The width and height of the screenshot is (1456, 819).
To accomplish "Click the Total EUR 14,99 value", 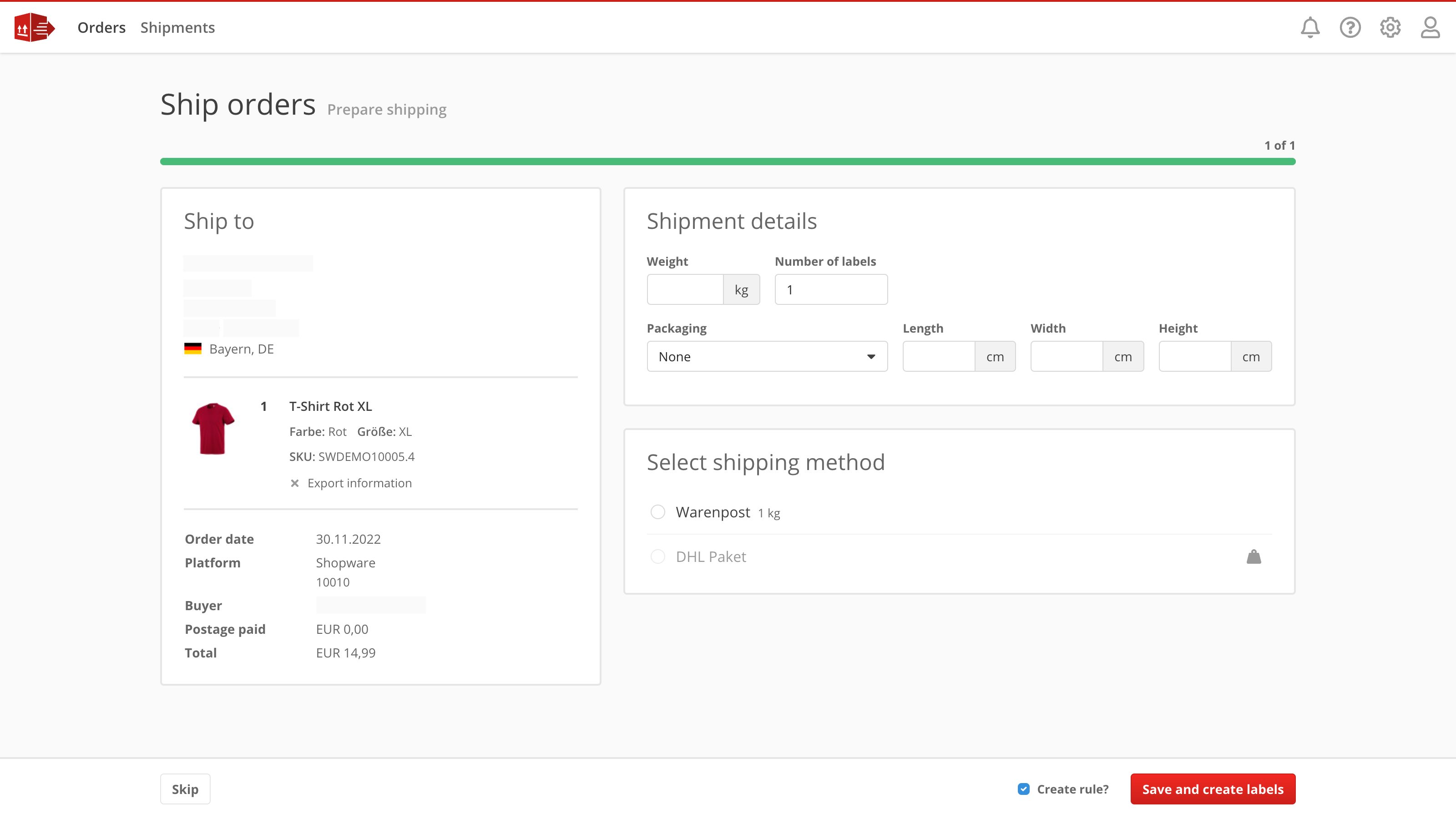I will click(345, 653).
